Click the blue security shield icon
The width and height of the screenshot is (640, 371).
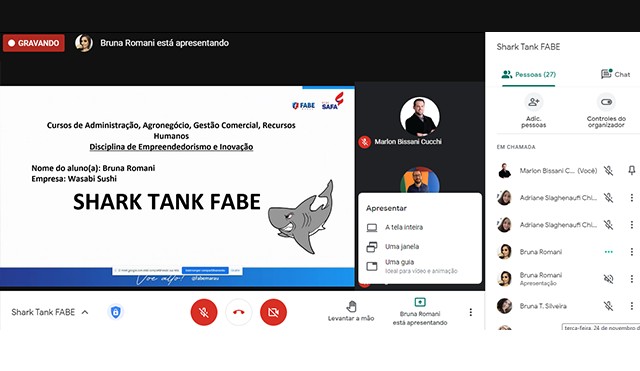pyautogui.click(x=116, y=312)
